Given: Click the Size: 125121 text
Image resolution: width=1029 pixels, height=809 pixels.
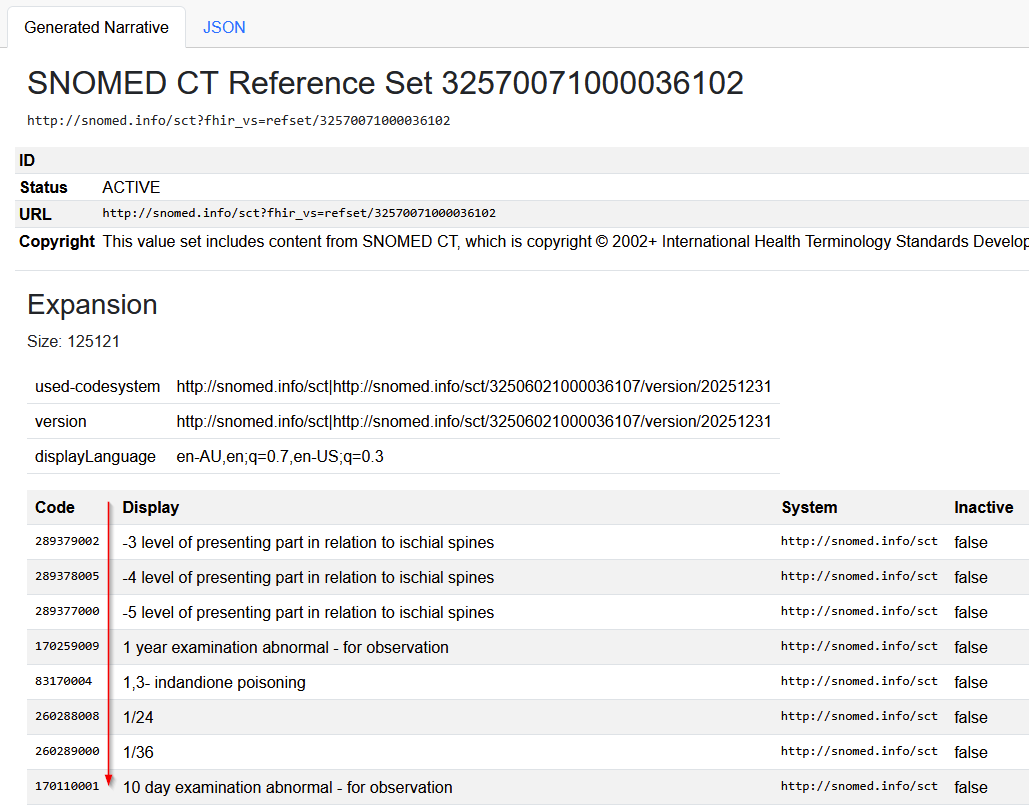Looking at the screenshot, I should [x=74, y=342].
